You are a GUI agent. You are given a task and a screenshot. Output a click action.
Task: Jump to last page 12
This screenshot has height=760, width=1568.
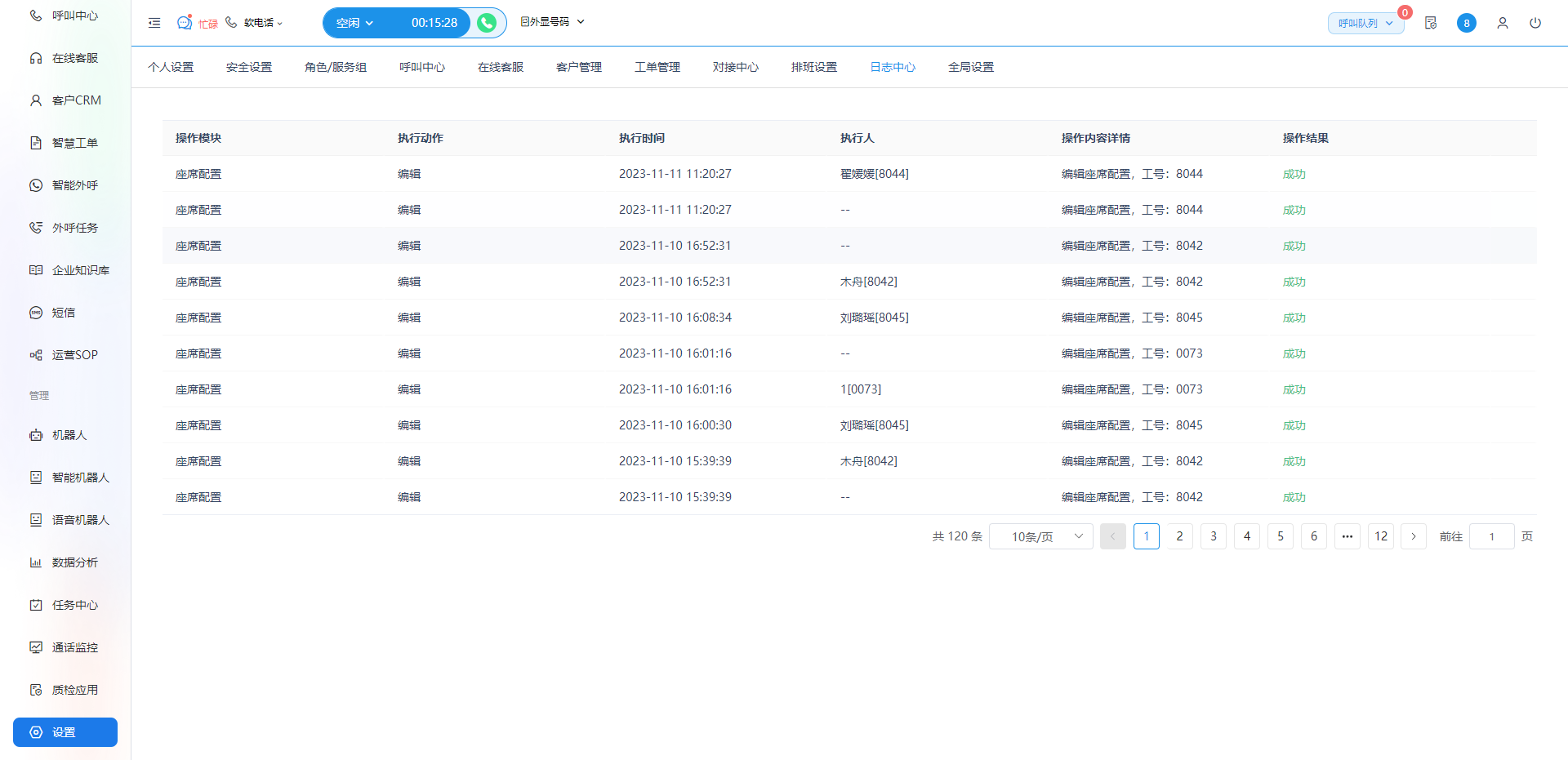click(x=1381, y=536)
